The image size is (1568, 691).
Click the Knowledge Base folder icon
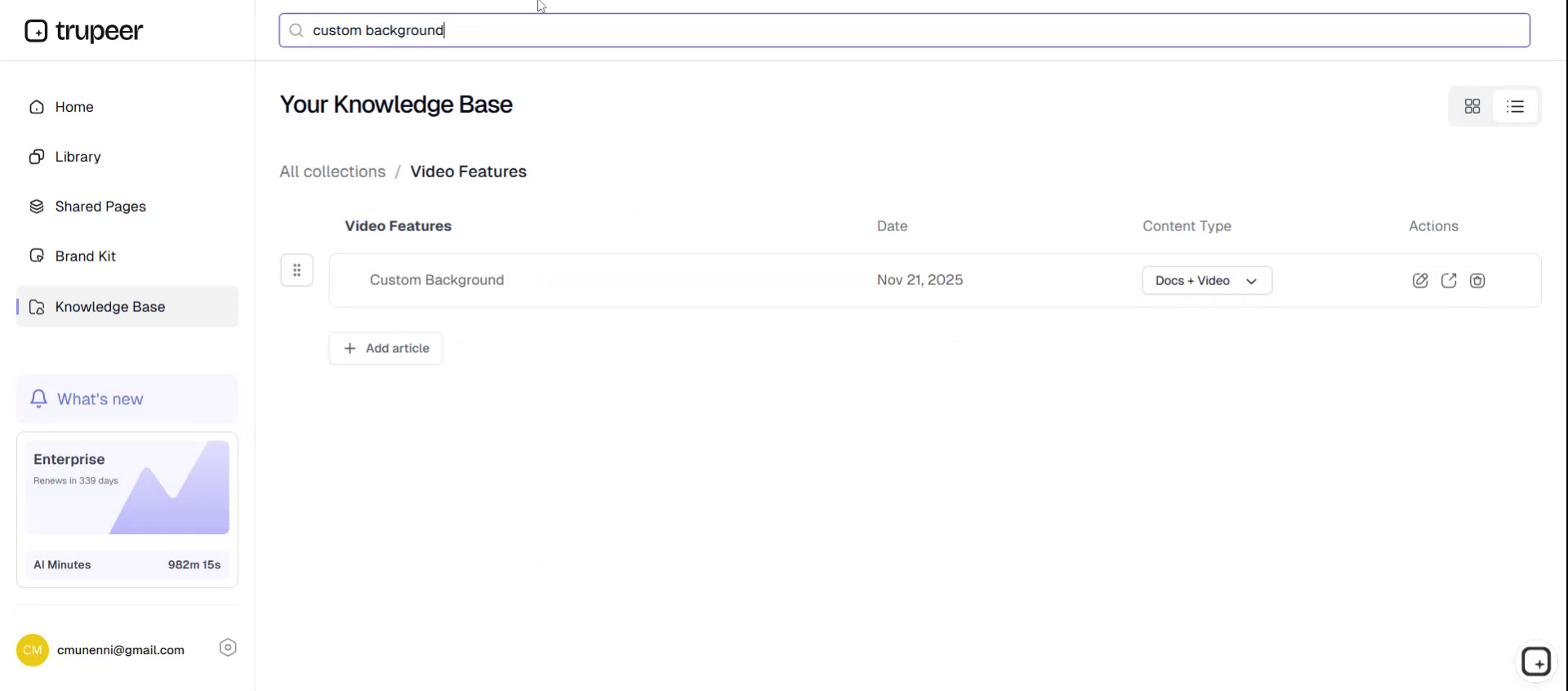(x=37, y=307)
